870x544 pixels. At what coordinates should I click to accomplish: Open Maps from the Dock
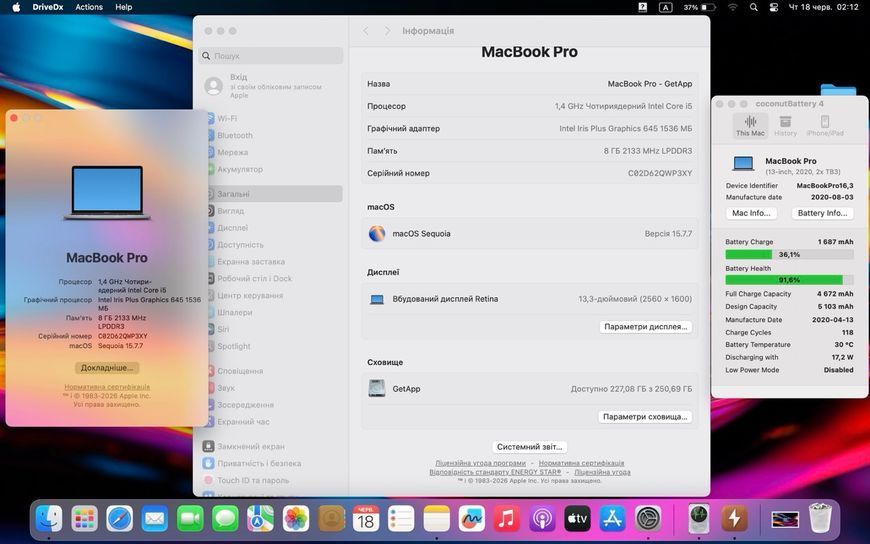coord(261,519)
